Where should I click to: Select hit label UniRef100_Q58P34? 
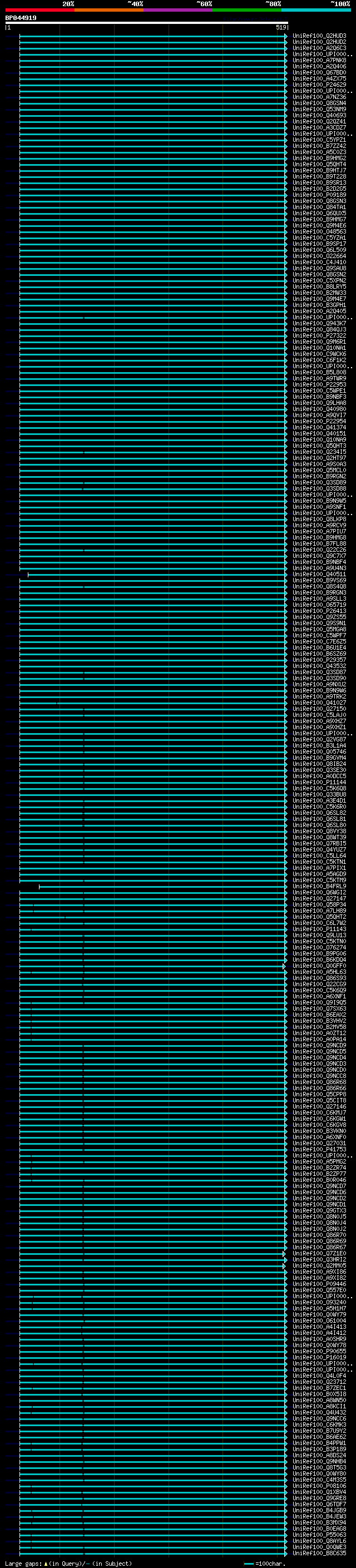[x=319, y=904]
